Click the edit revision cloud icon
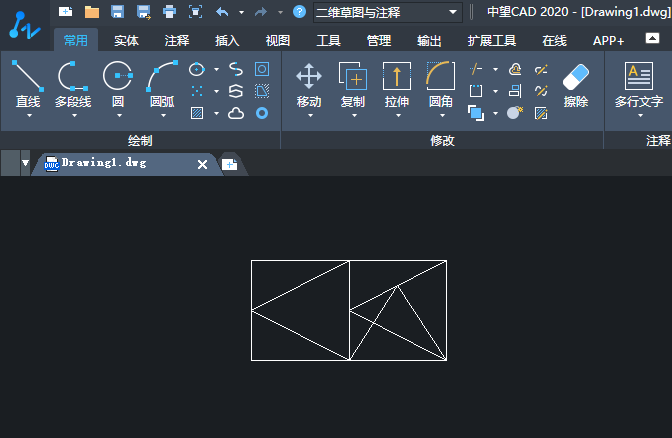 [515, 69]
